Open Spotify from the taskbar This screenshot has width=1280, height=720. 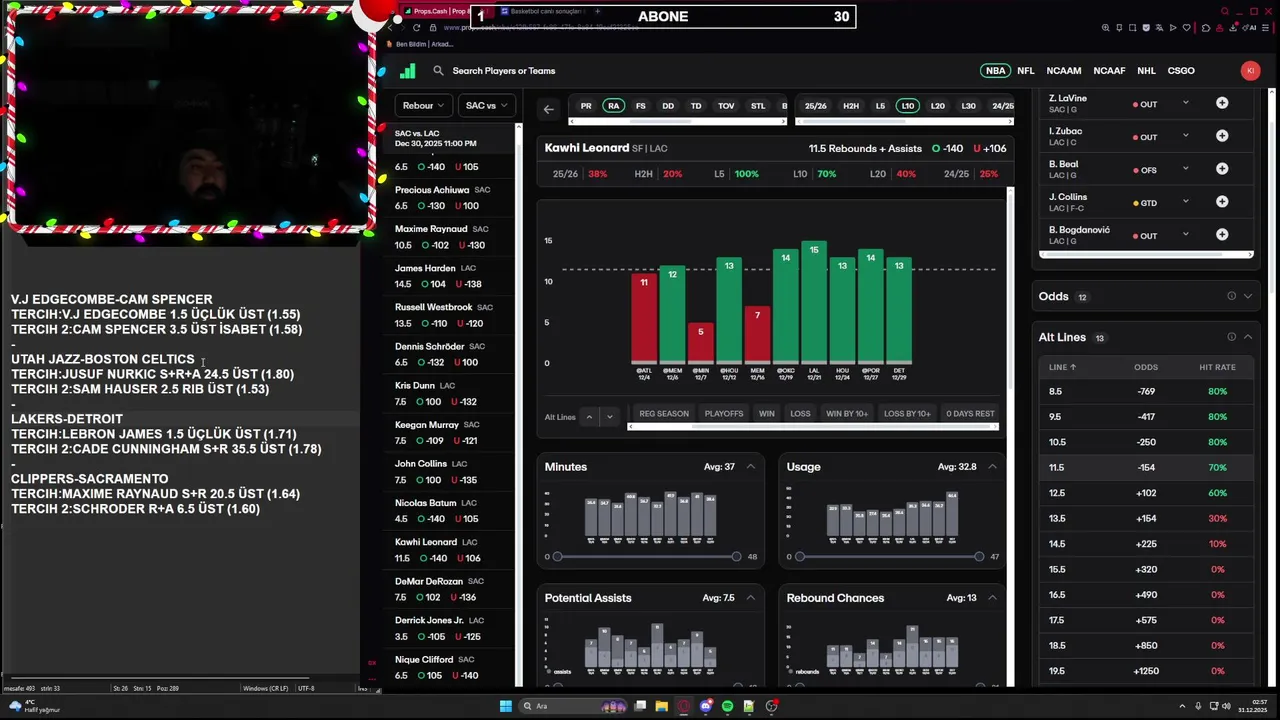pos(727,706)
